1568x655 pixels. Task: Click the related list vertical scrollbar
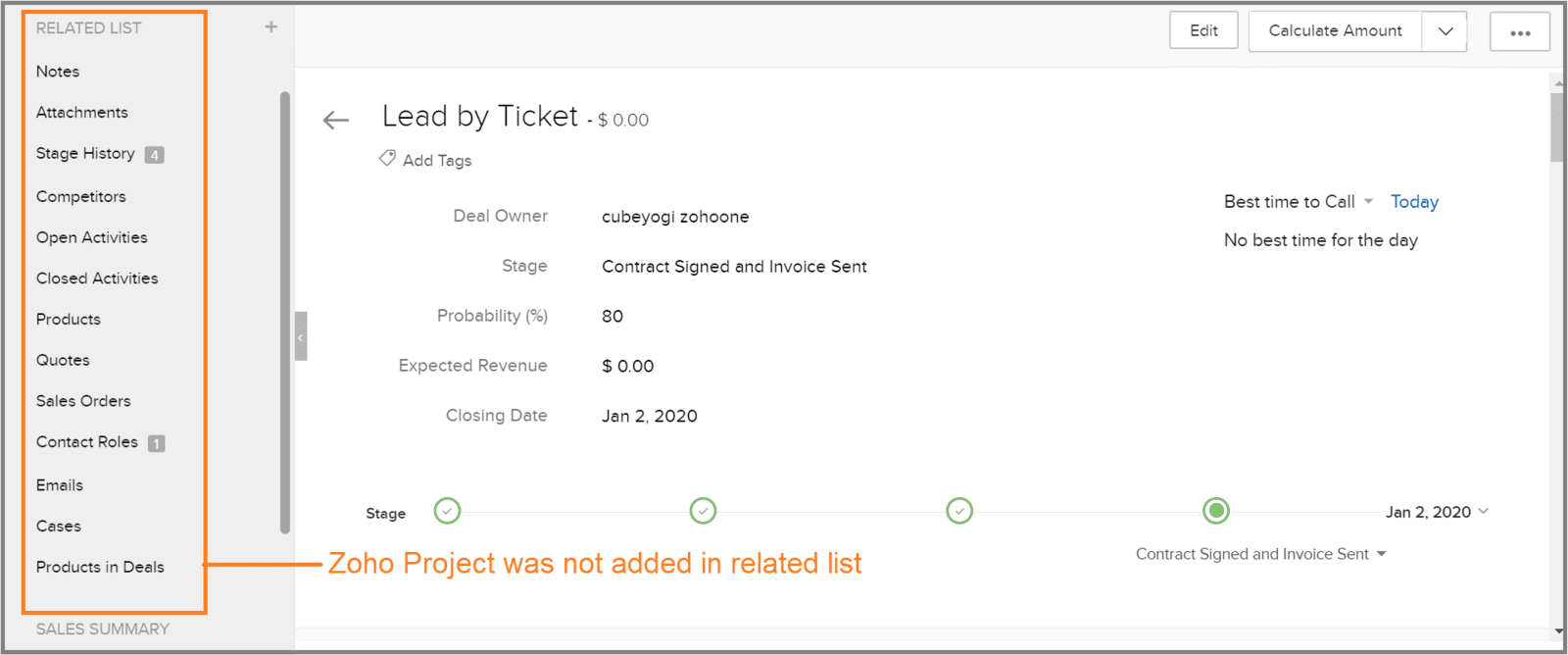pos(285,313)
